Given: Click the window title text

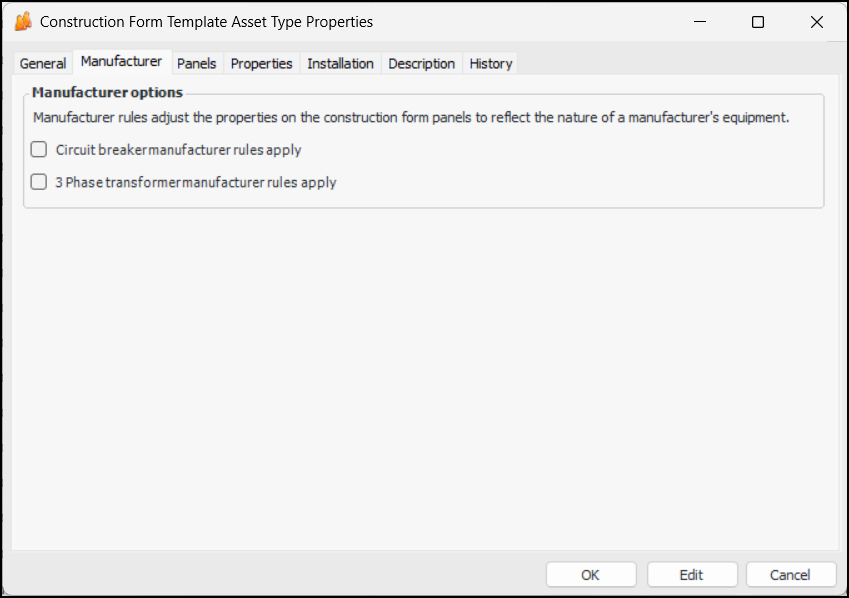Looking at the screenshot, I should [x=206, y=22].
